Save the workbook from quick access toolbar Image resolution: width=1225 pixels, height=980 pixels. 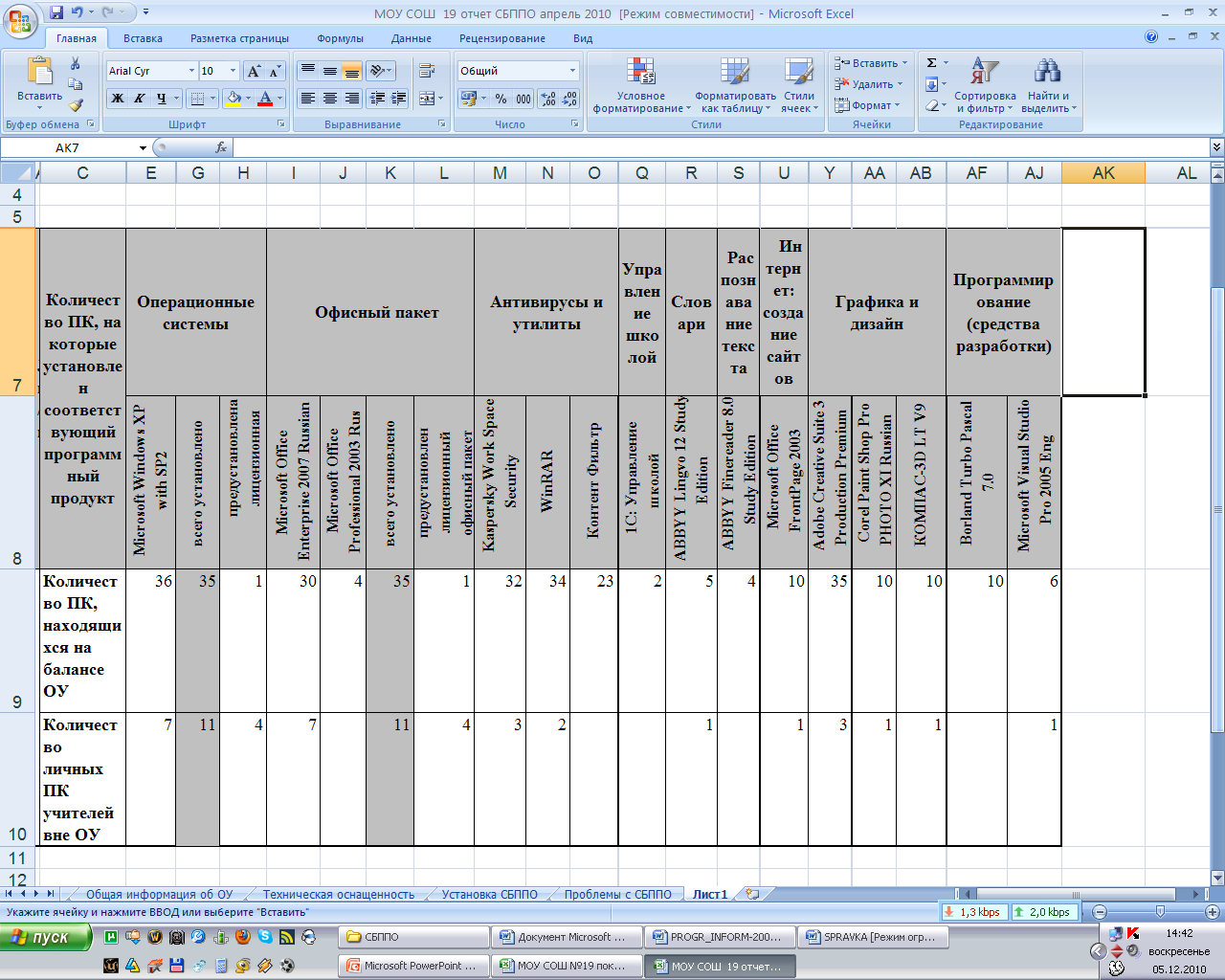56,12
